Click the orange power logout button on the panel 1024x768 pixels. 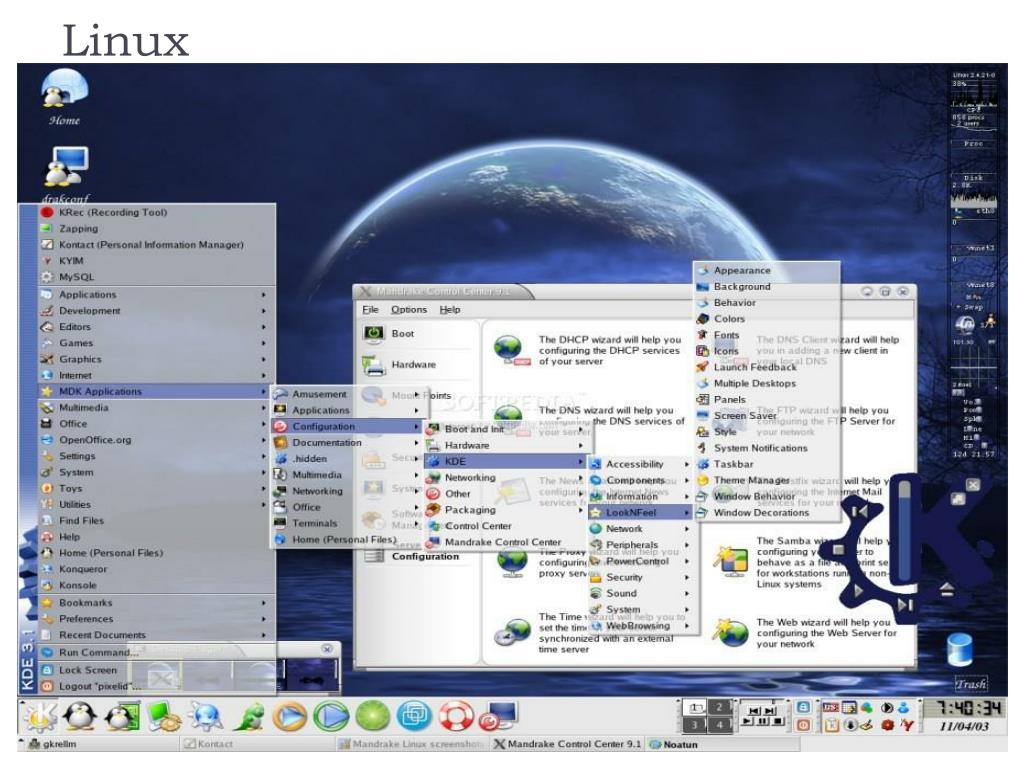coord(804,725)
